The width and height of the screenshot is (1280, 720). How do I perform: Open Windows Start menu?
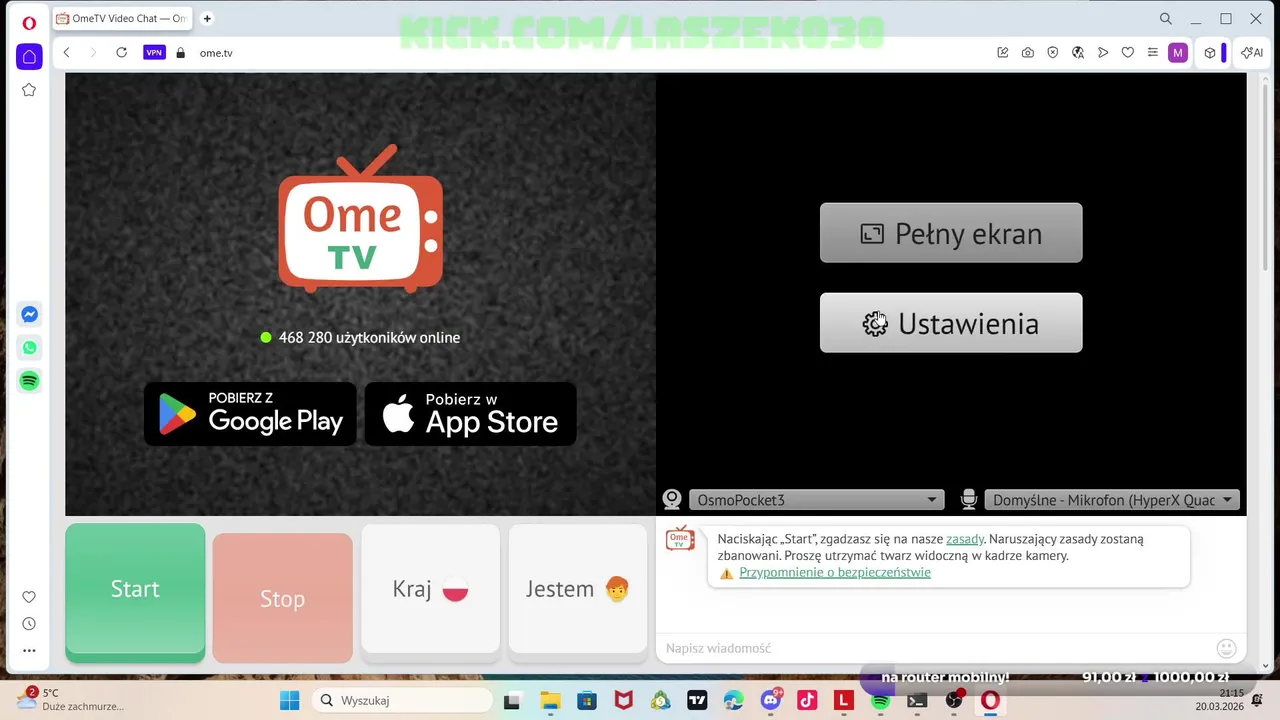pyautogui.click(x=289, y=701)
